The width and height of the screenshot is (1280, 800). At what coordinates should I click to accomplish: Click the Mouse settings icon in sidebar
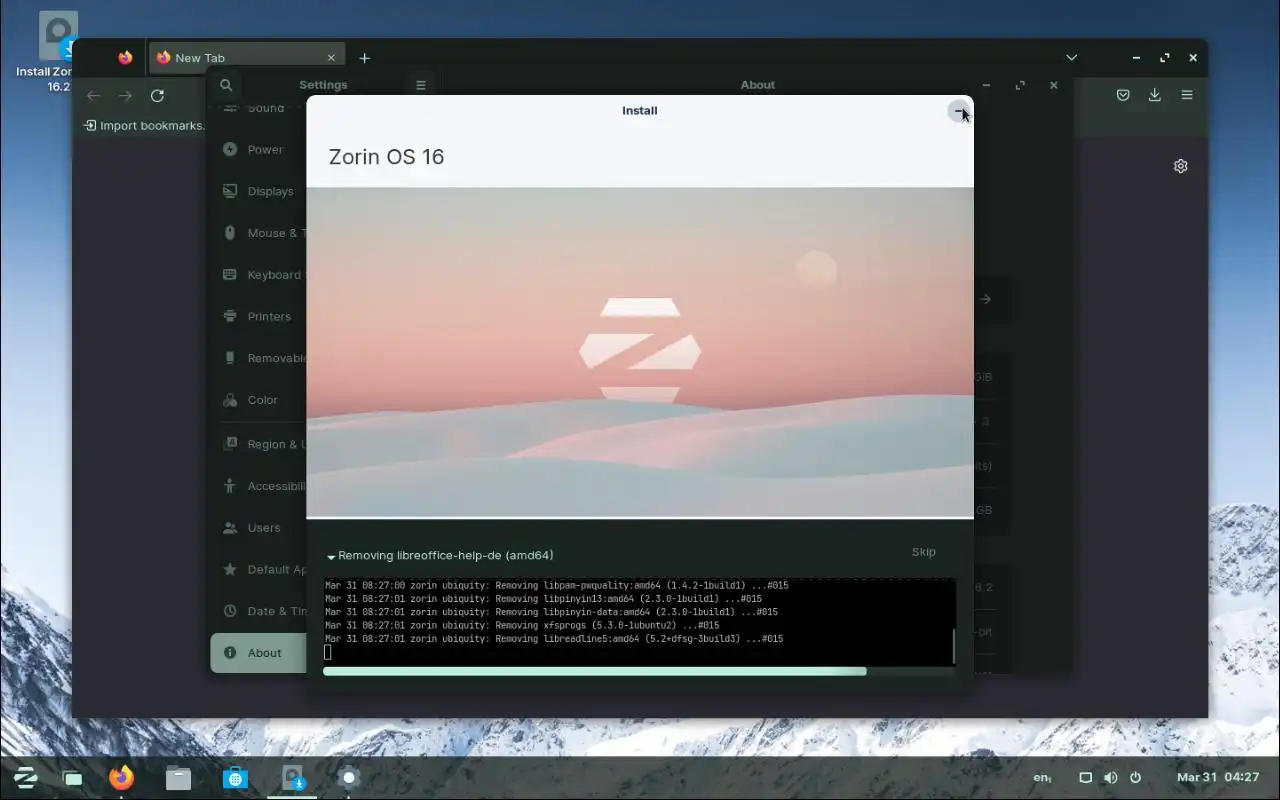pos(230,233)
